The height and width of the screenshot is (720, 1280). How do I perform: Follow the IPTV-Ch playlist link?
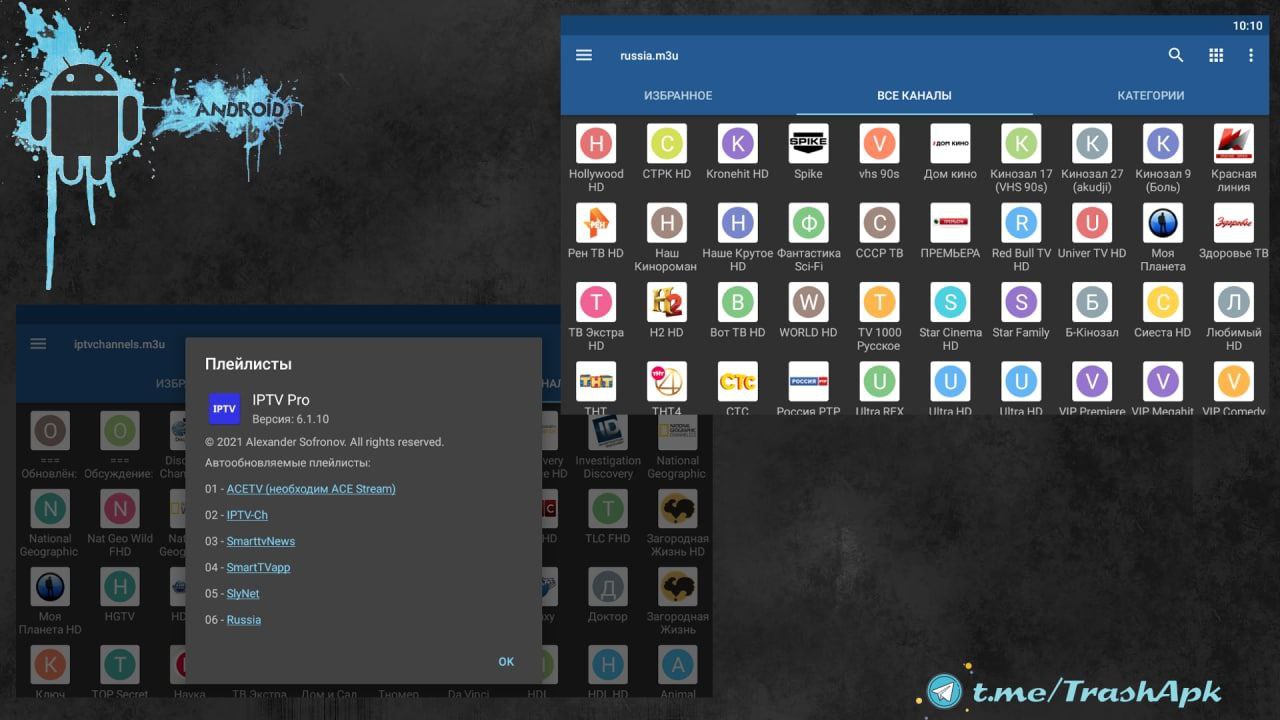(247, 515)
